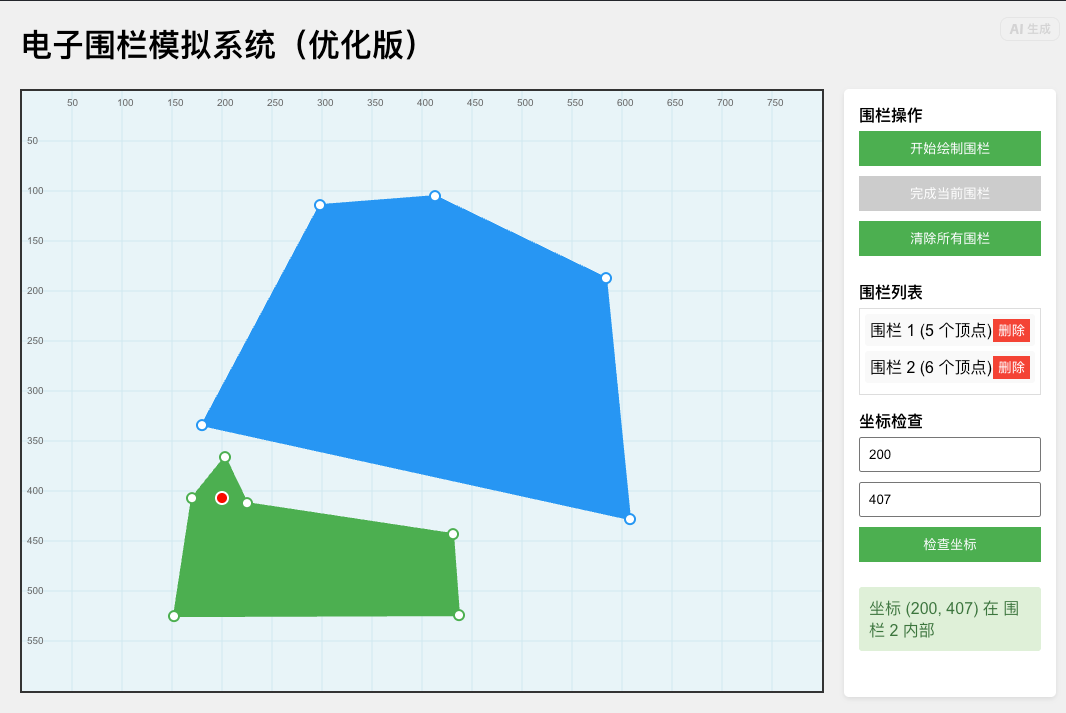Click the AI 生成 badge at top right
Viewport: 1066px width, 713px height.
[1030, 29]
